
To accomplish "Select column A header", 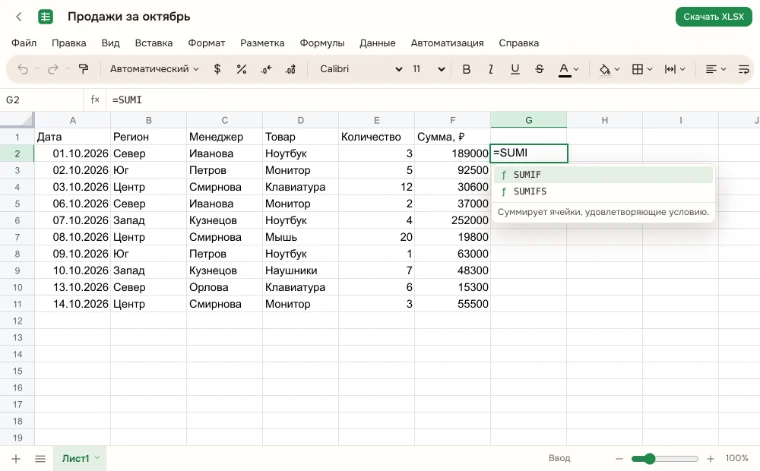I will coord(72,120).
